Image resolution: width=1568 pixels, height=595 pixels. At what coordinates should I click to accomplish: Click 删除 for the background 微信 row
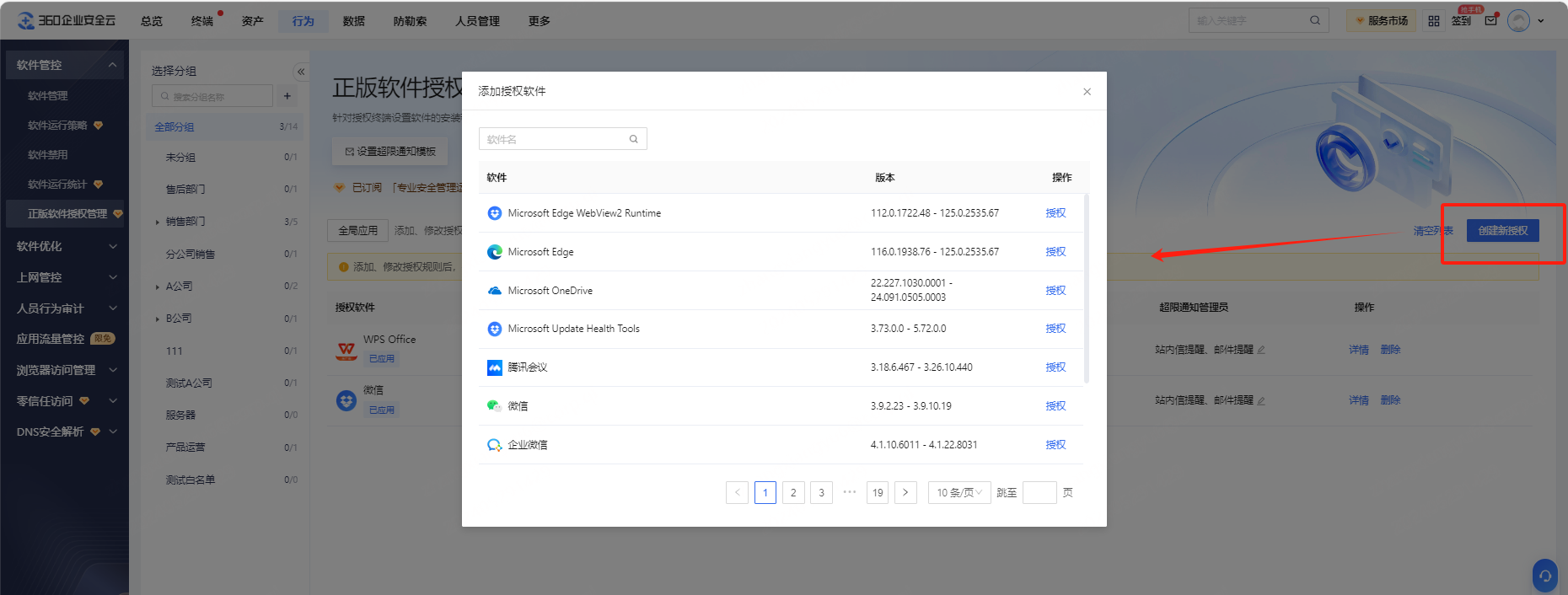click(x=1391, y=400)
